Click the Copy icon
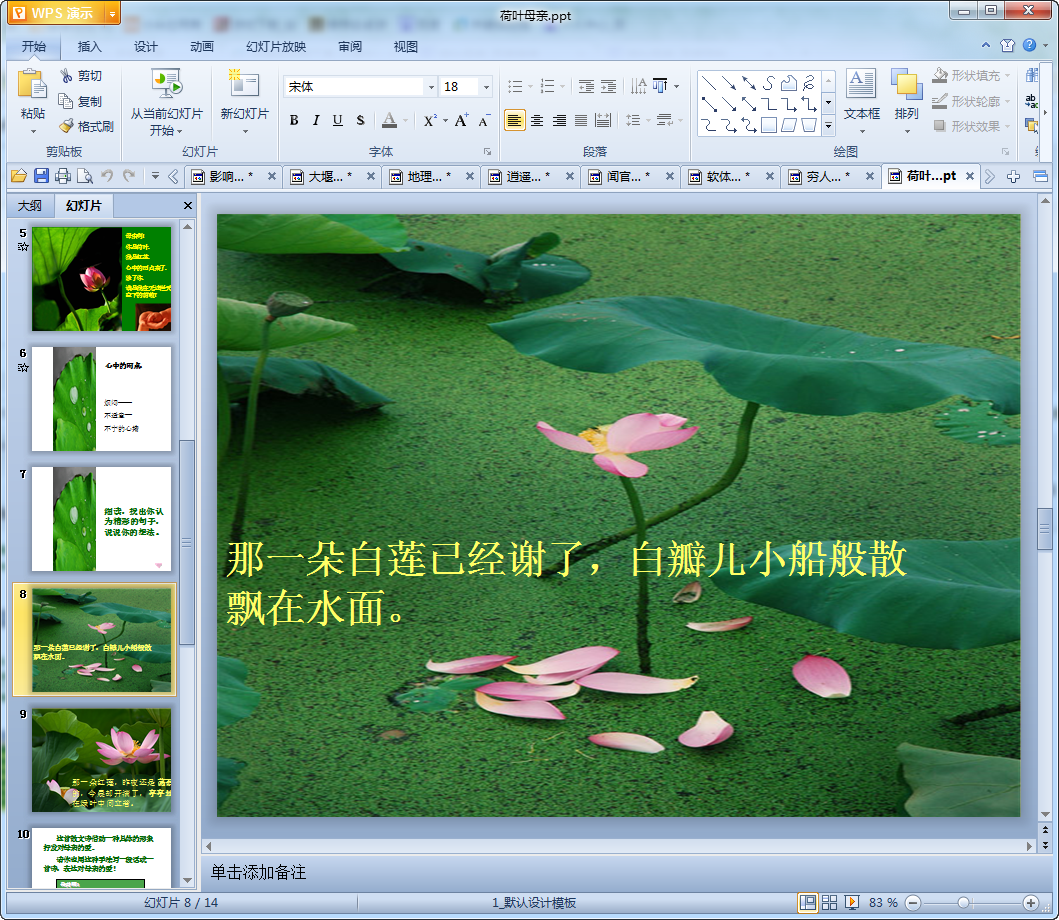The height and width of the screenshot is (920, 1059). 66,101
